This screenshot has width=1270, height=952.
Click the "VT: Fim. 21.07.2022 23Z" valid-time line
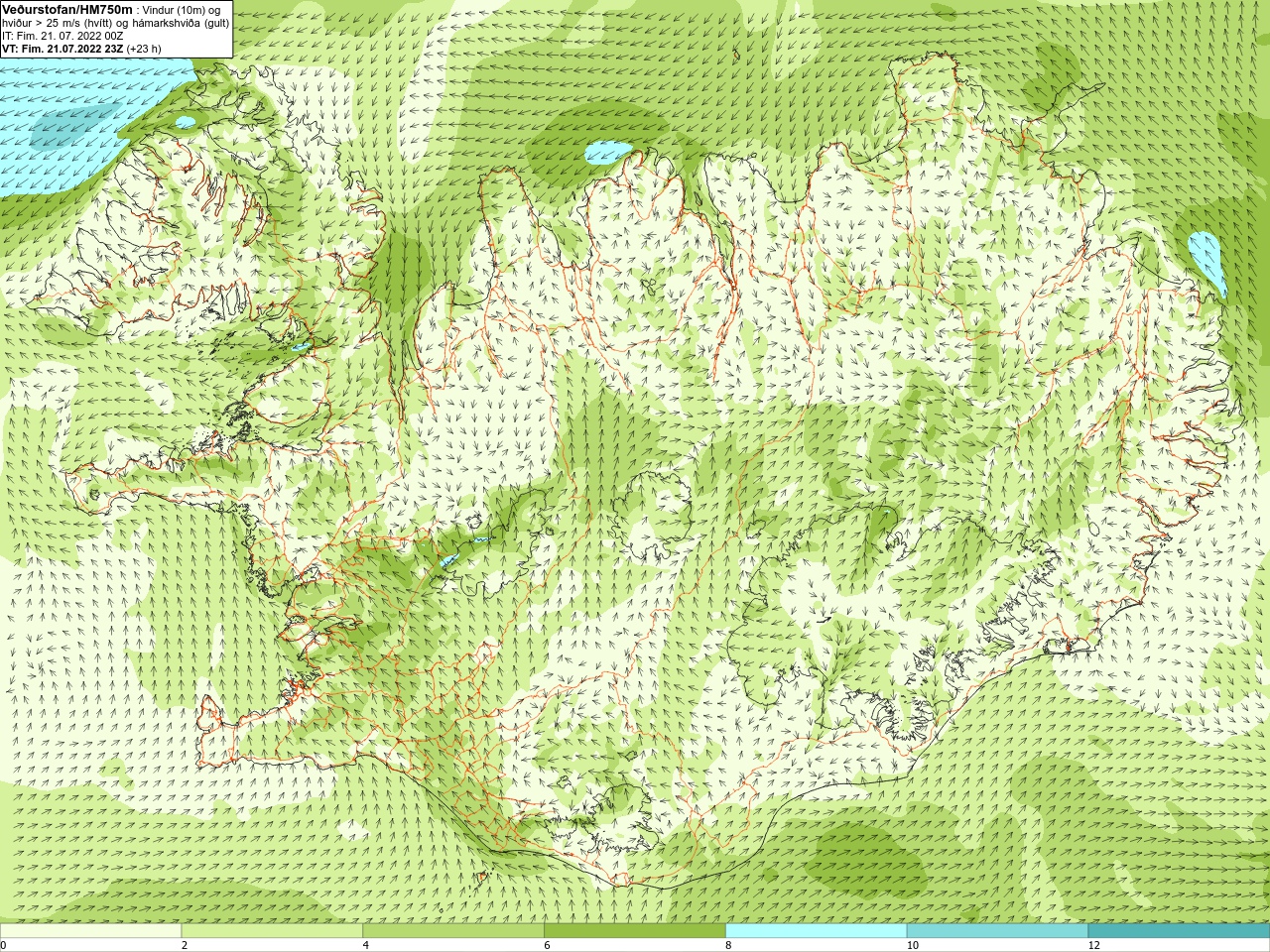click(63, 48)
